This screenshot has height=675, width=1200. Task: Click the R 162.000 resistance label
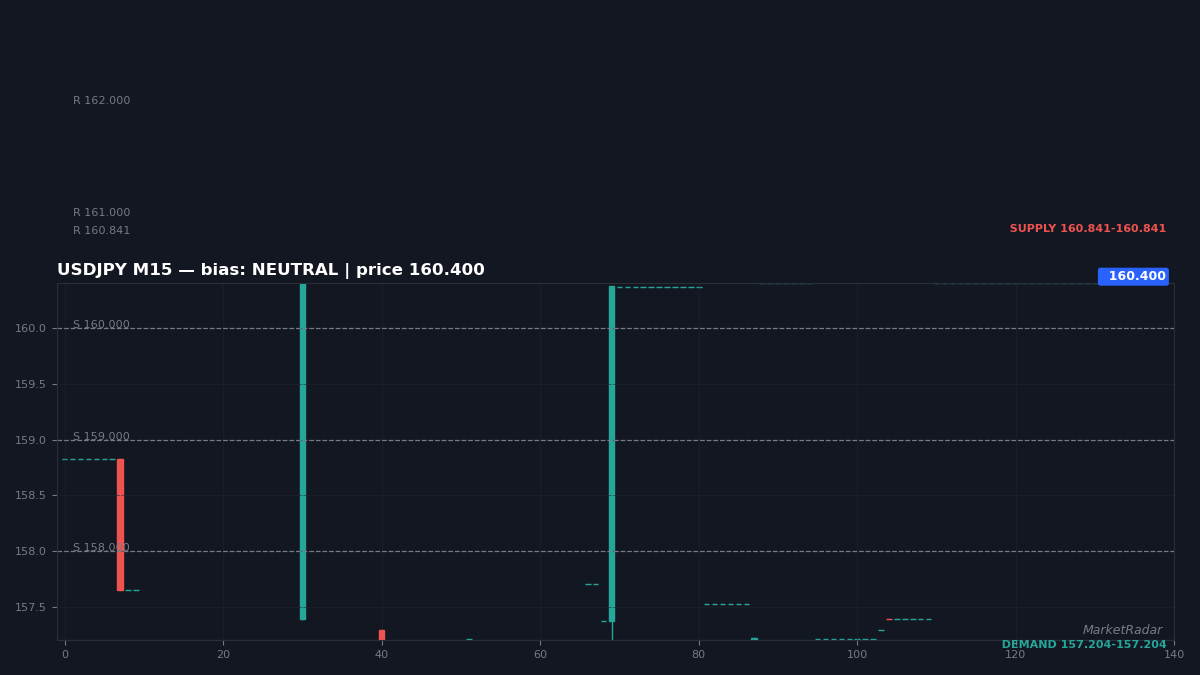(101, 101)
